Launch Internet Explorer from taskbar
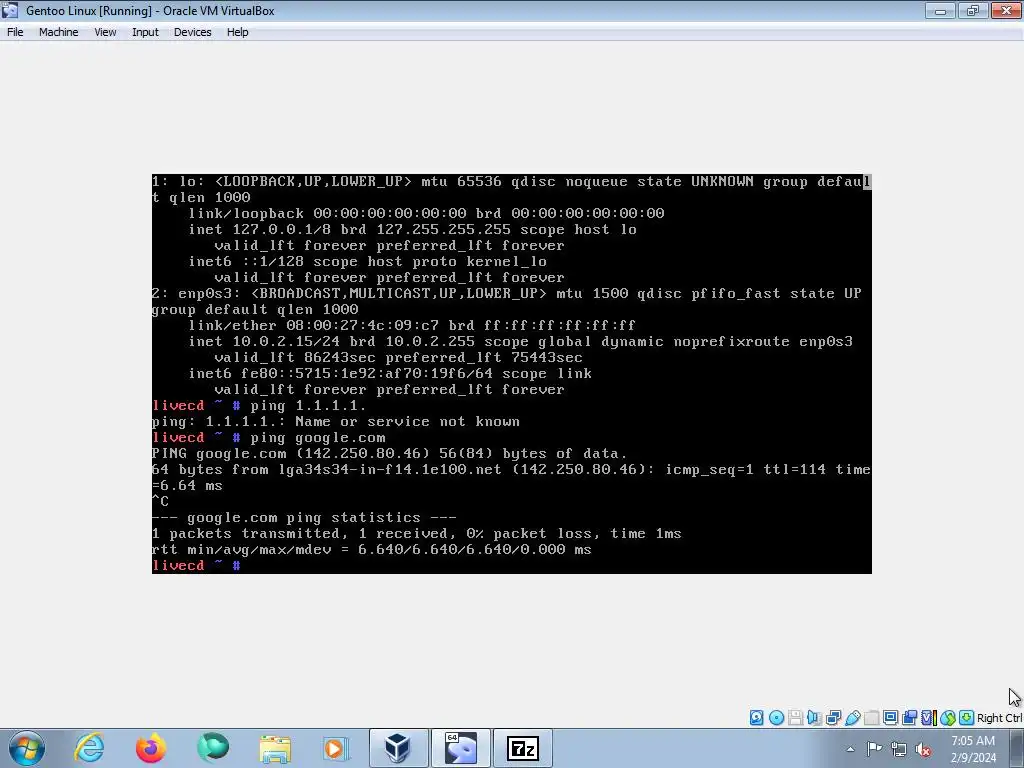The width and height of the screenshot is (1024, 768). (x=89, y=748)
